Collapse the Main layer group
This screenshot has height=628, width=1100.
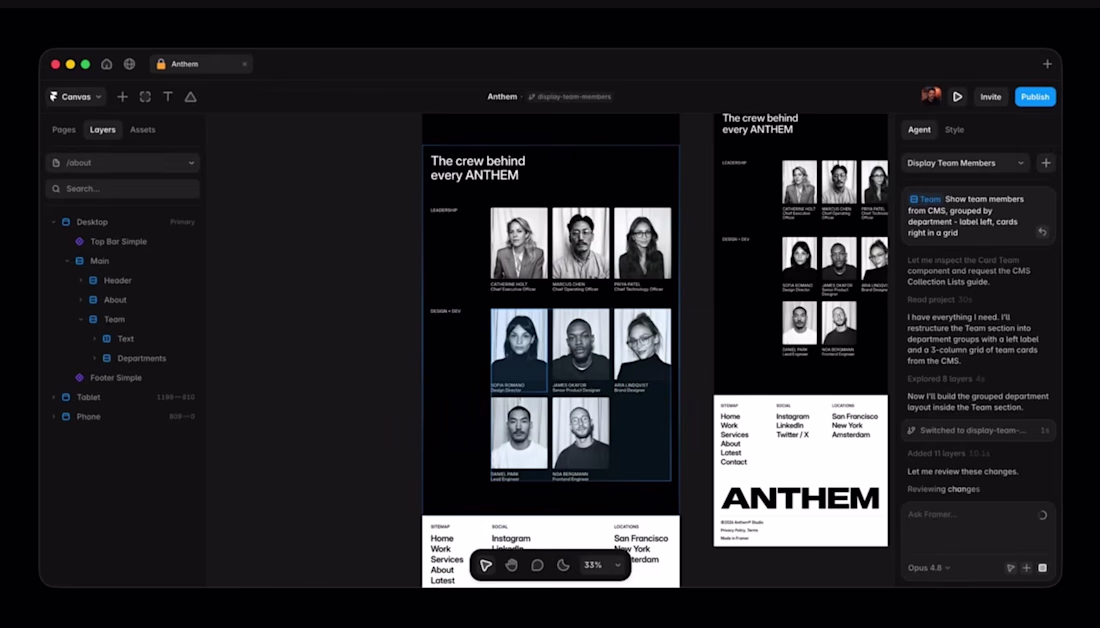pos(67,261)
